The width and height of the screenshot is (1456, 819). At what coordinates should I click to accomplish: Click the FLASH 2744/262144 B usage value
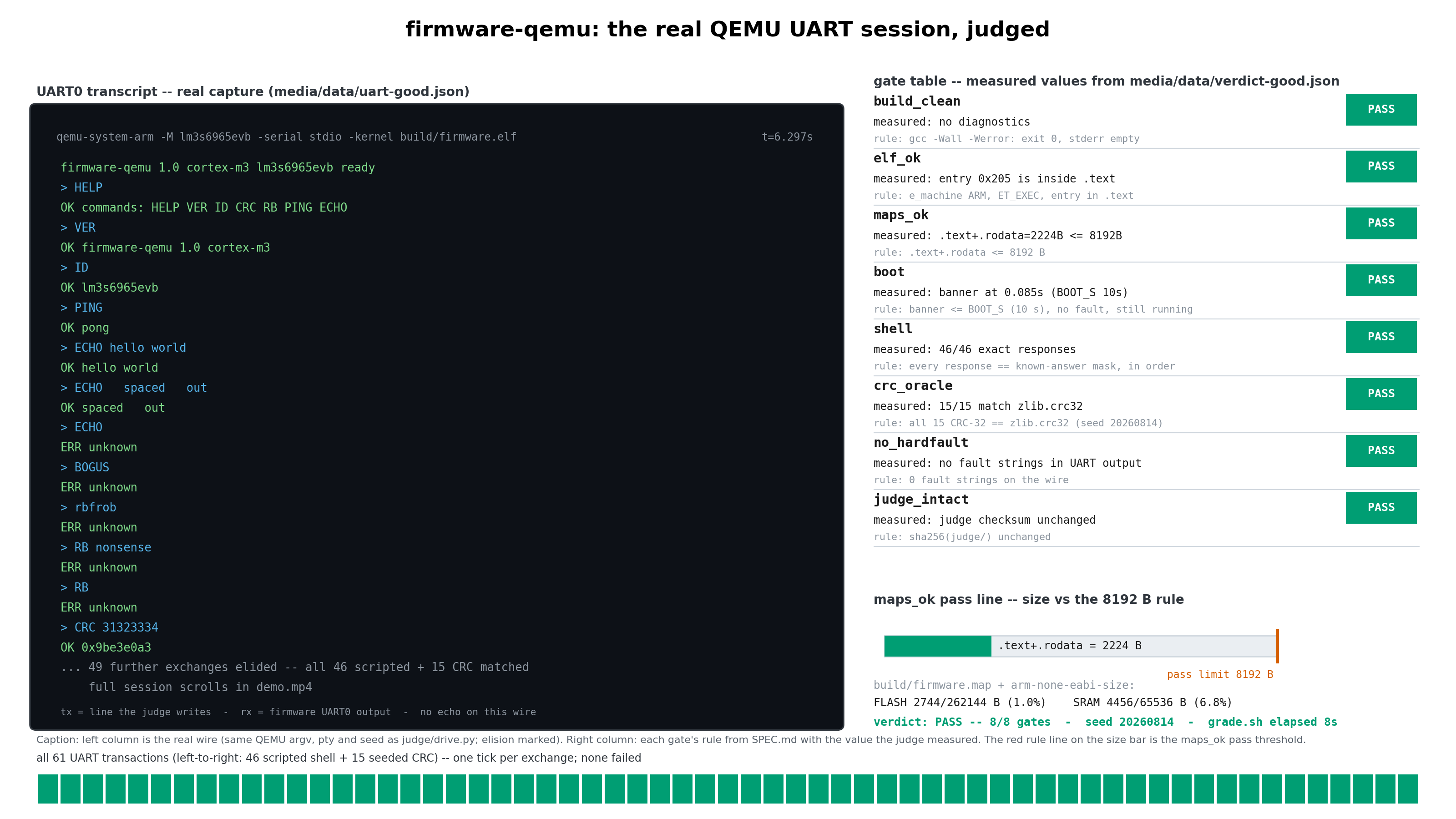(959, 703)
